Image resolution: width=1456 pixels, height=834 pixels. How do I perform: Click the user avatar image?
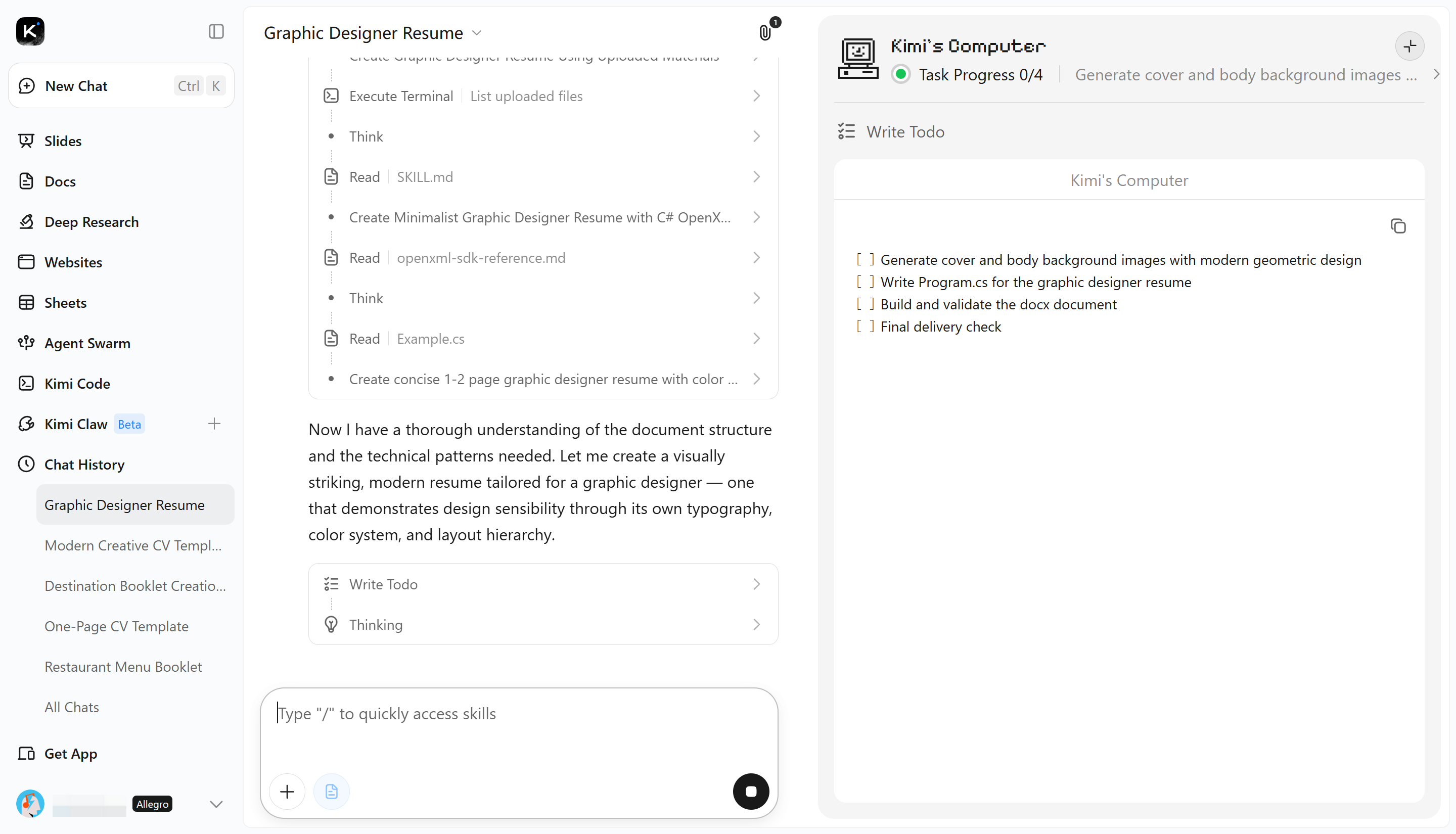coord(30,804)
